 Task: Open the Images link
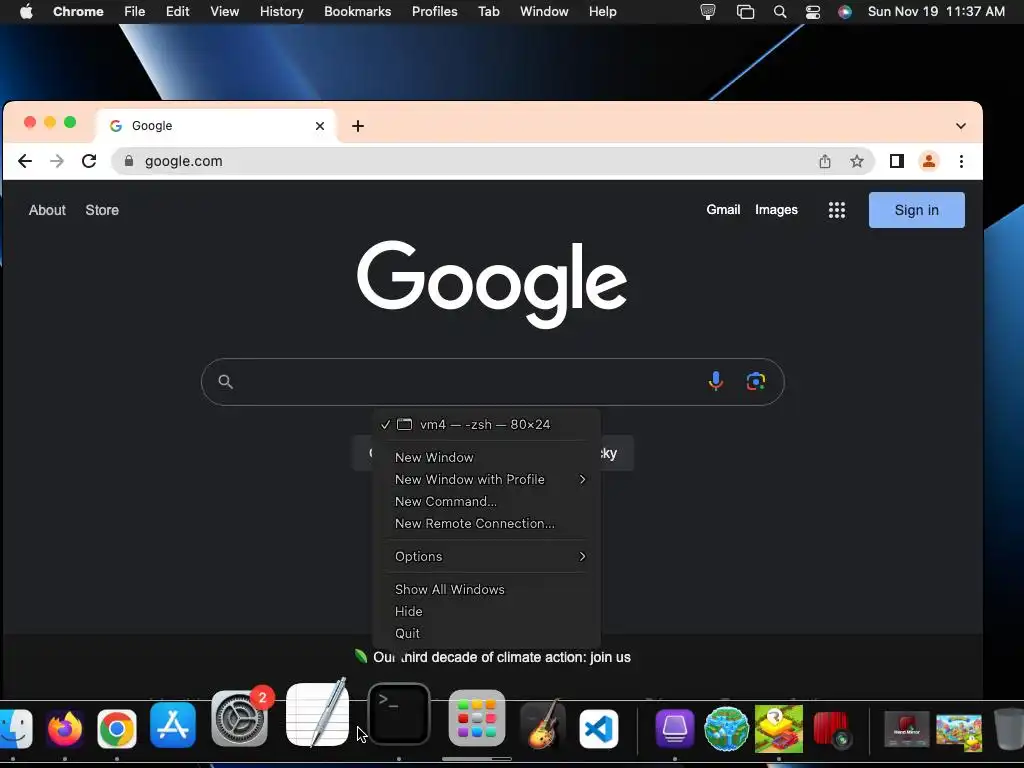tap(776, 210)
